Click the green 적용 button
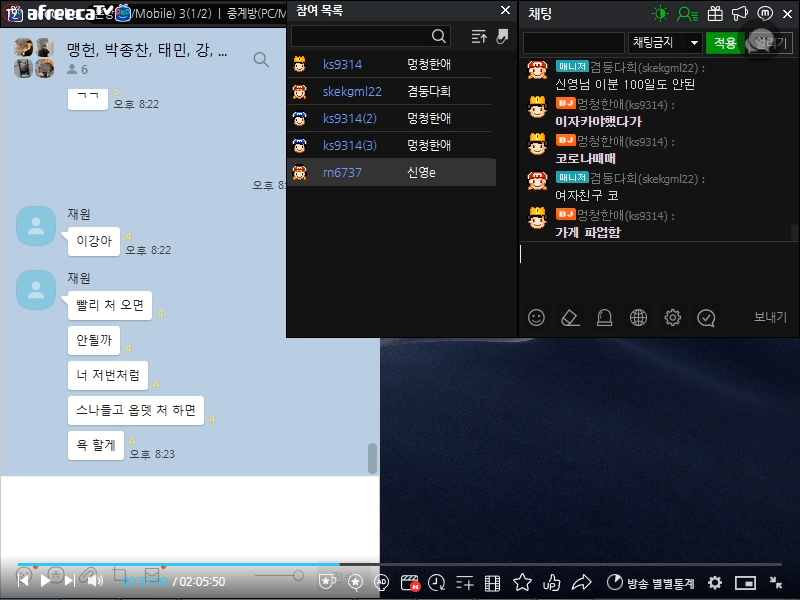 click(x=725, y=43)
